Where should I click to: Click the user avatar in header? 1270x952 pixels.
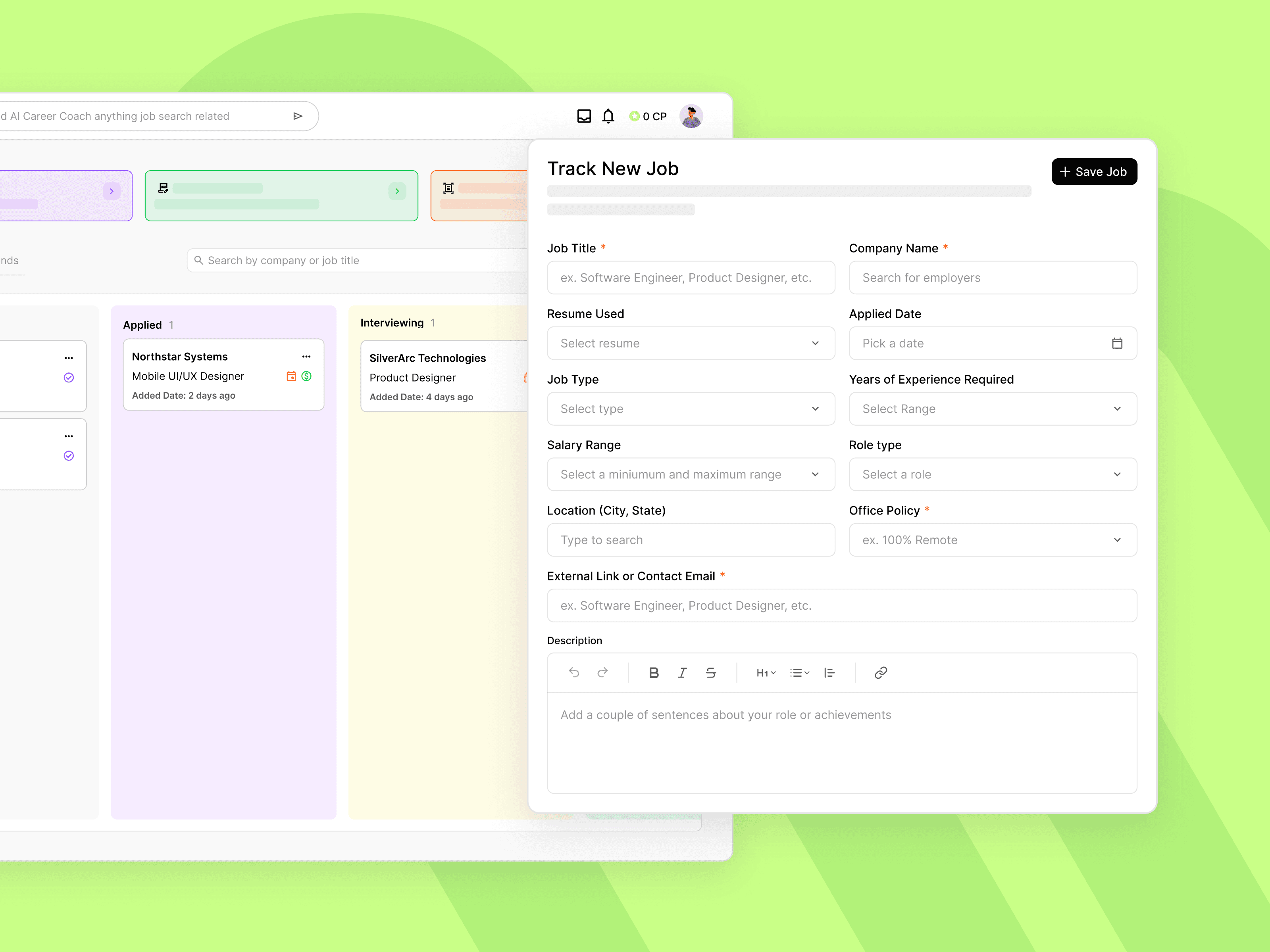click(691, 117)
